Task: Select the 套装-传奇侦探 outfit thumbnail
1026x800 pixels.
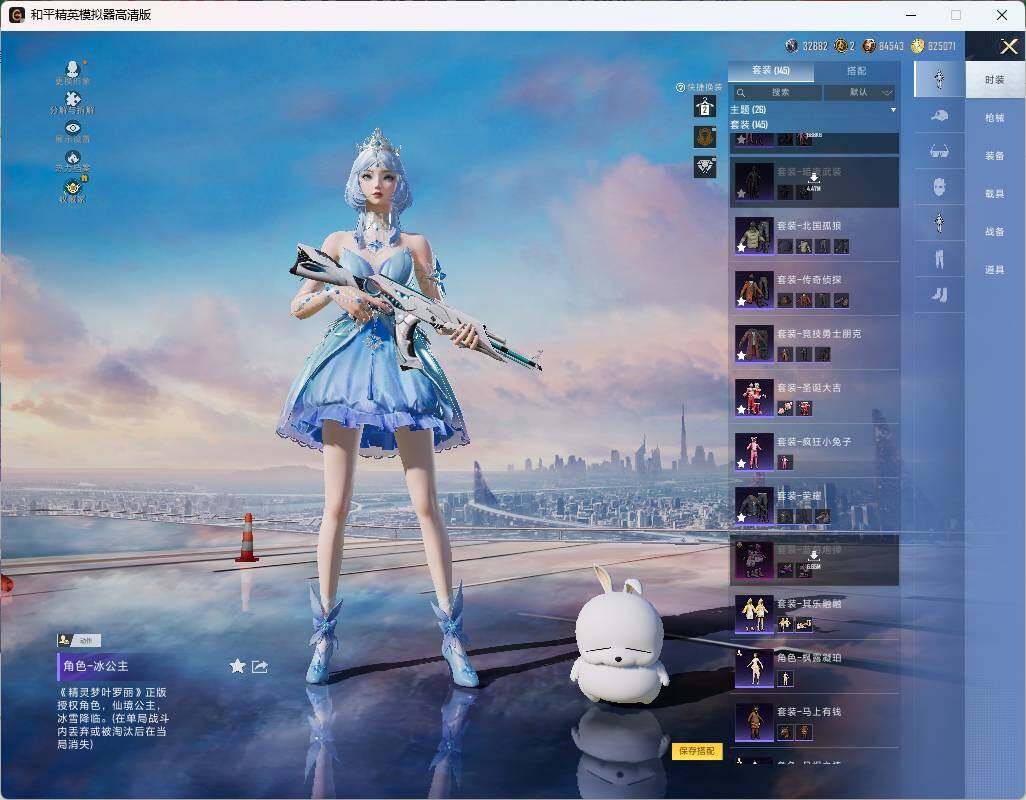Action: pos(754,290)
